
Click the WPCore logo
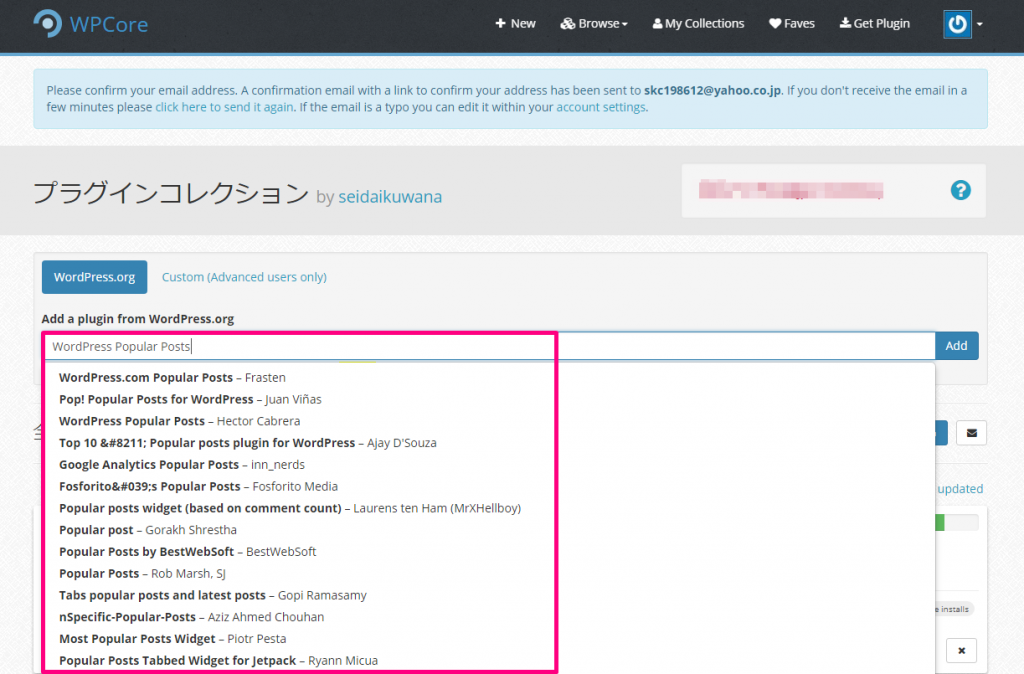[91, 24]
